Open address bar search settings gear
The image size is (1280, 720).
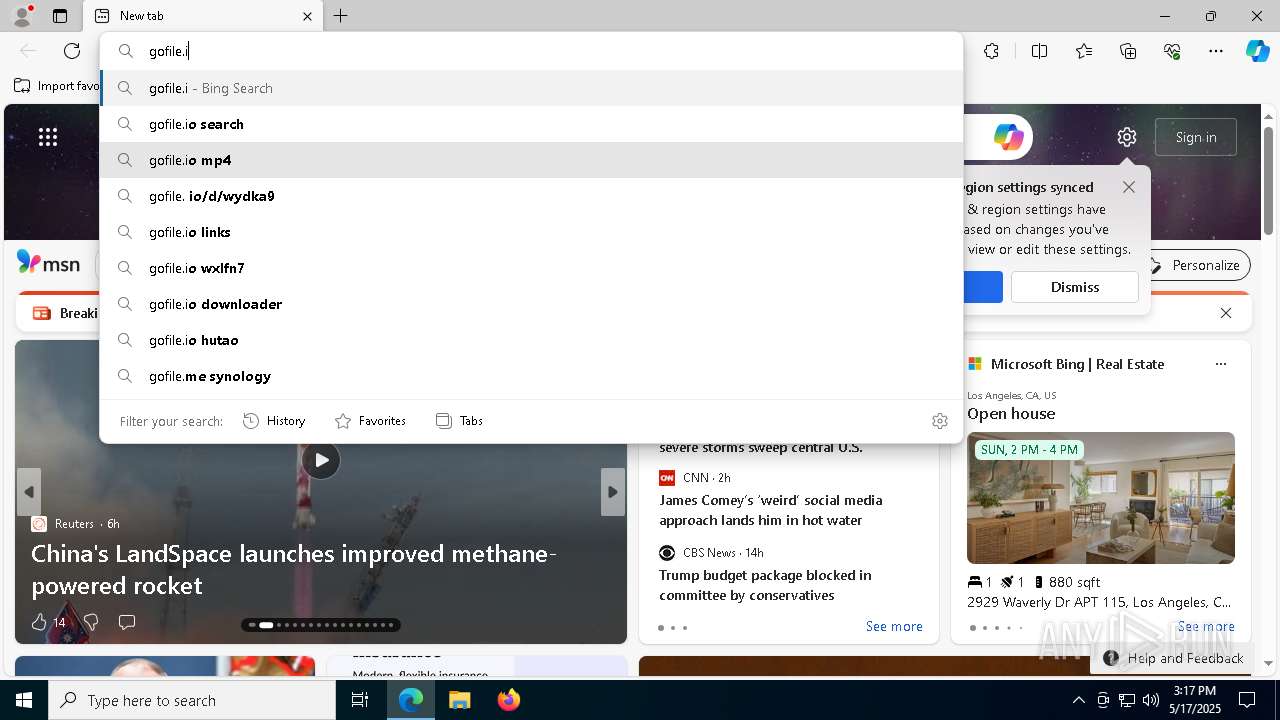940,421
